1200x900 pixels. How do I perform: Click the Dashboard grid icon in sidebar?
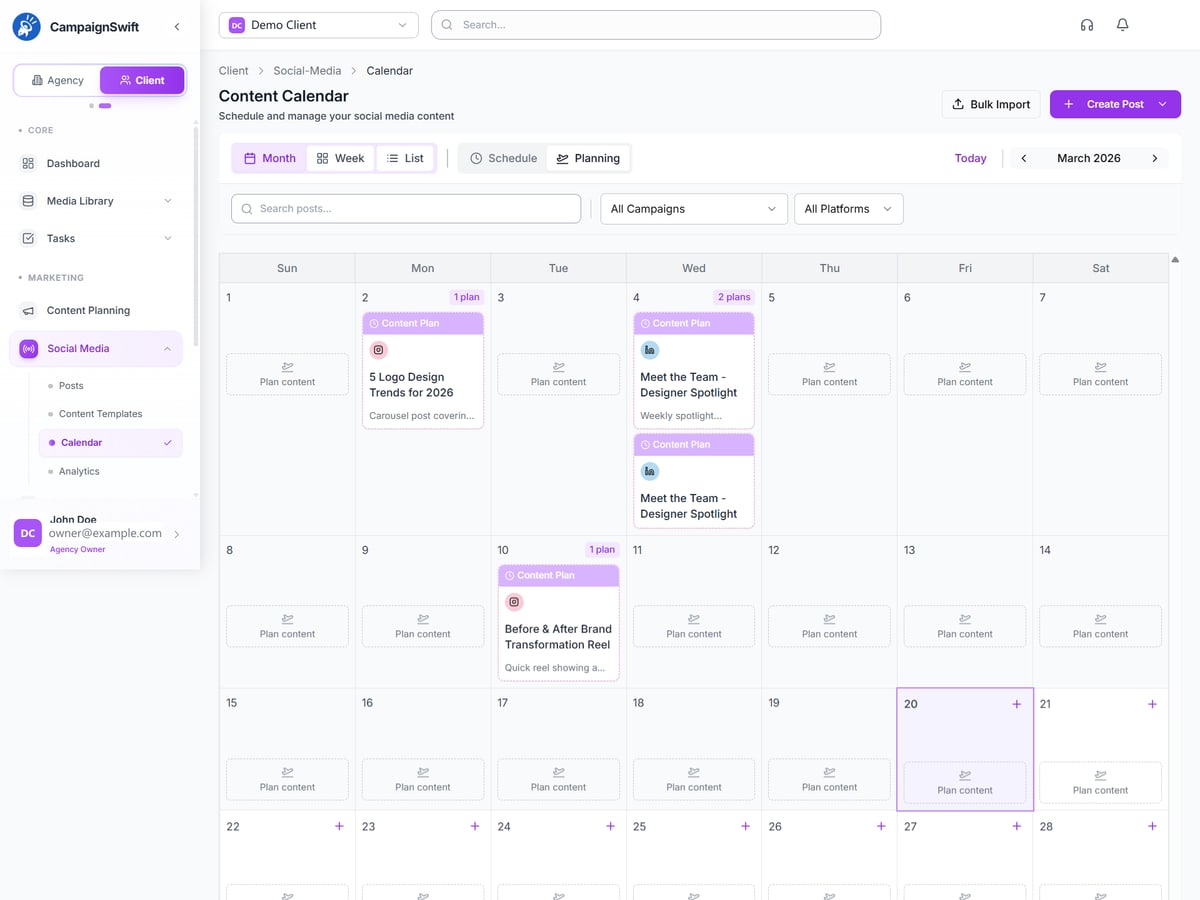pos(28,163)
